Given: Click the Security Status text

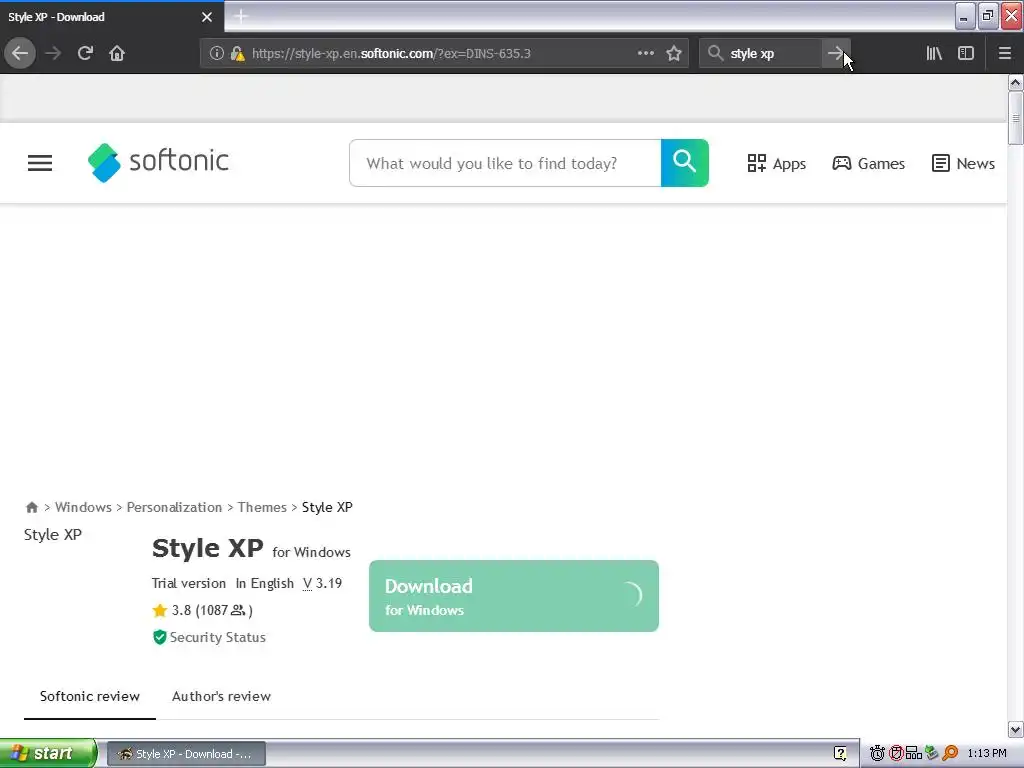Looking at the screenshot, I should pyautogui.click(x=217, y=637).
